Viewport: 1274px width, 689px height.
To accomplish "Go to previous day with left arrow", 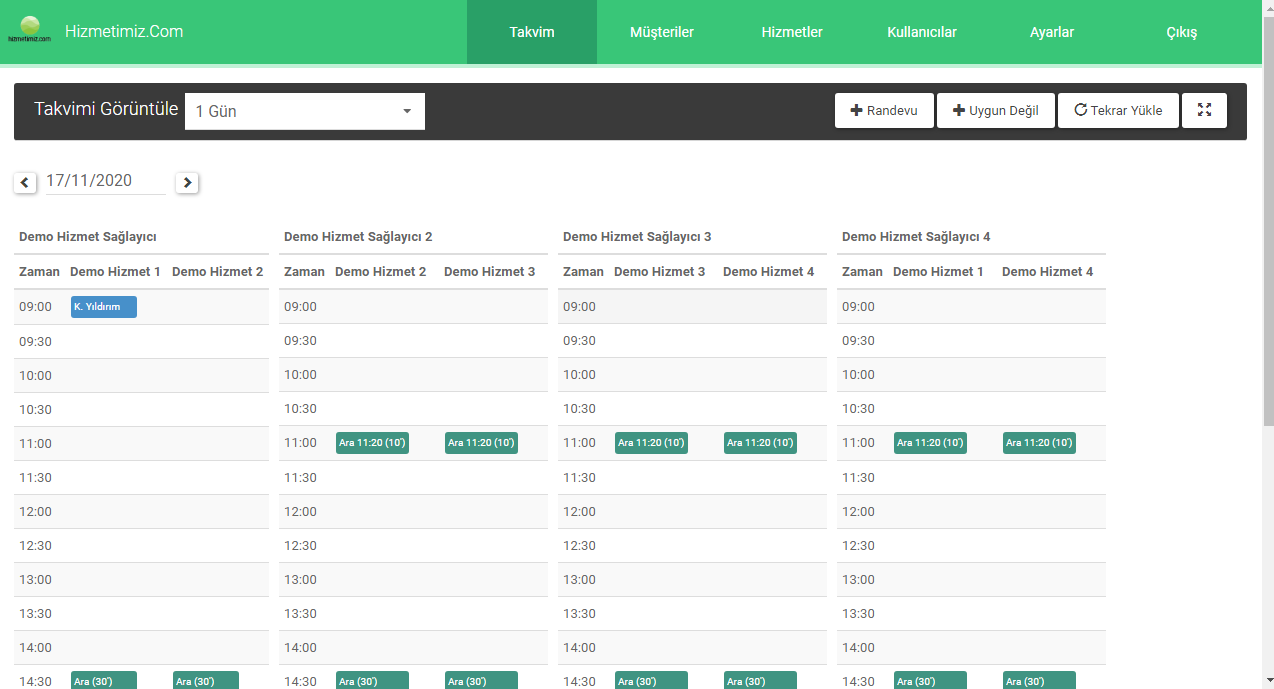I will [26, 183].
